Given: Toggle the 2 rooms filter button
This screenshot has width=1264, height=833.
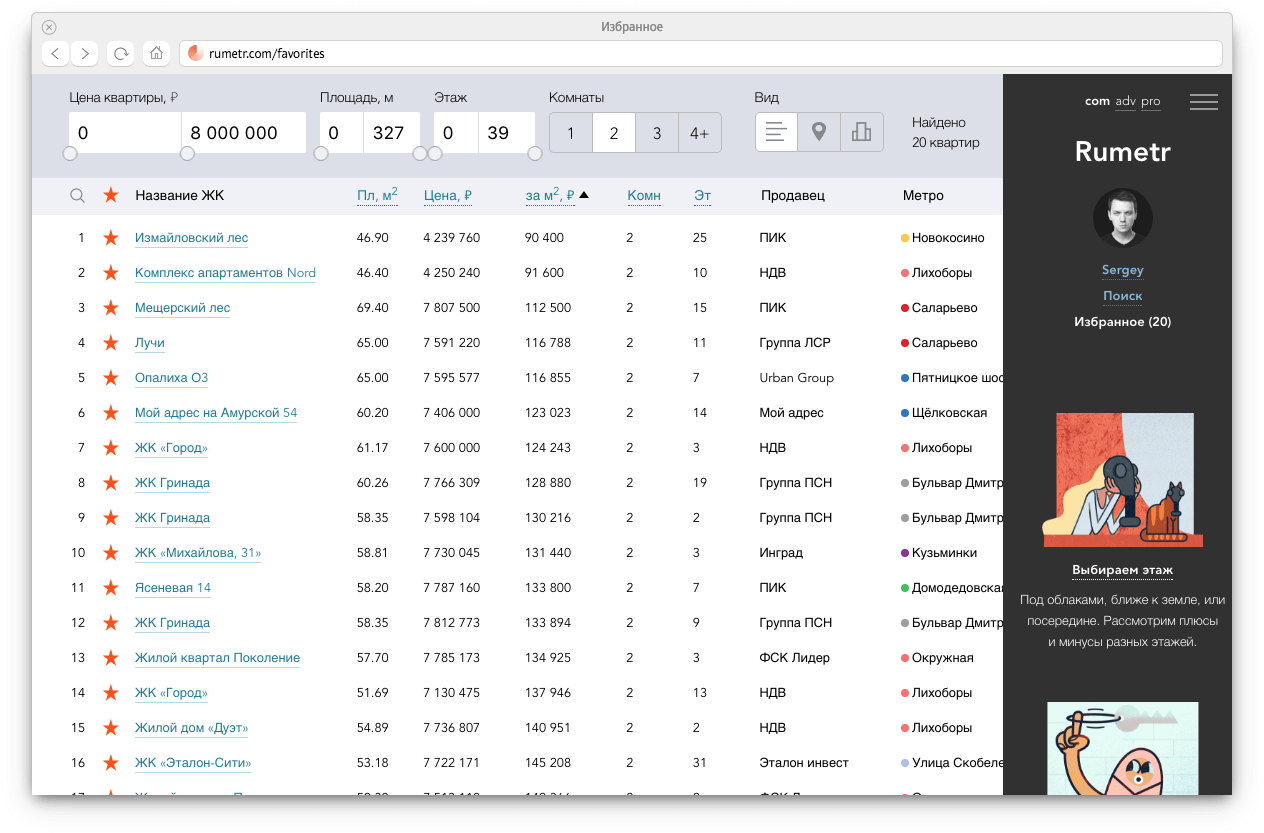Looking at the screenshot, I should [614, 133].
